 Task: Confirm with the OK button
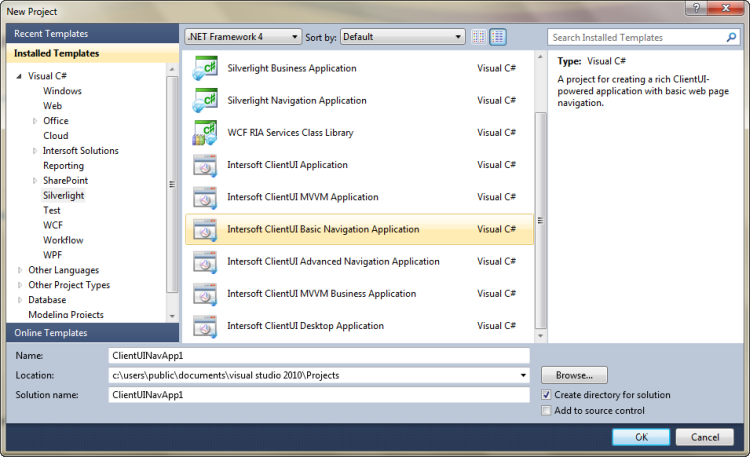pyautogui.click(x=641, y=437)
